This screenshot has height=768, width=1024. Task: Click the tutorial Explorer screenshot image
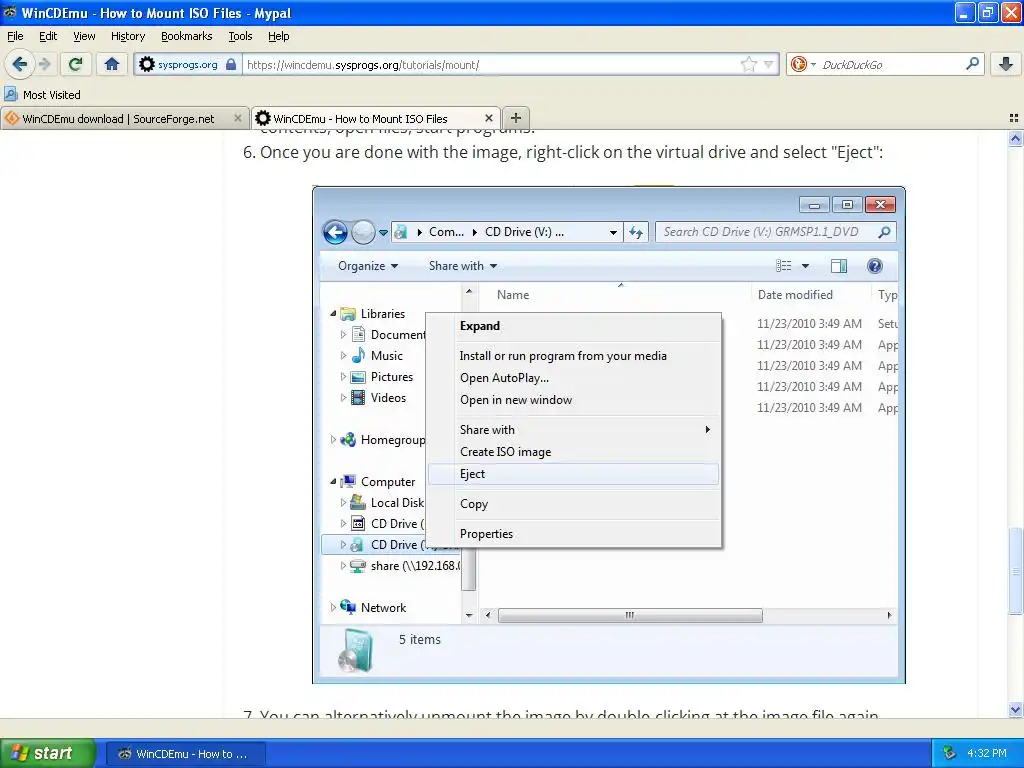point(609,435)
